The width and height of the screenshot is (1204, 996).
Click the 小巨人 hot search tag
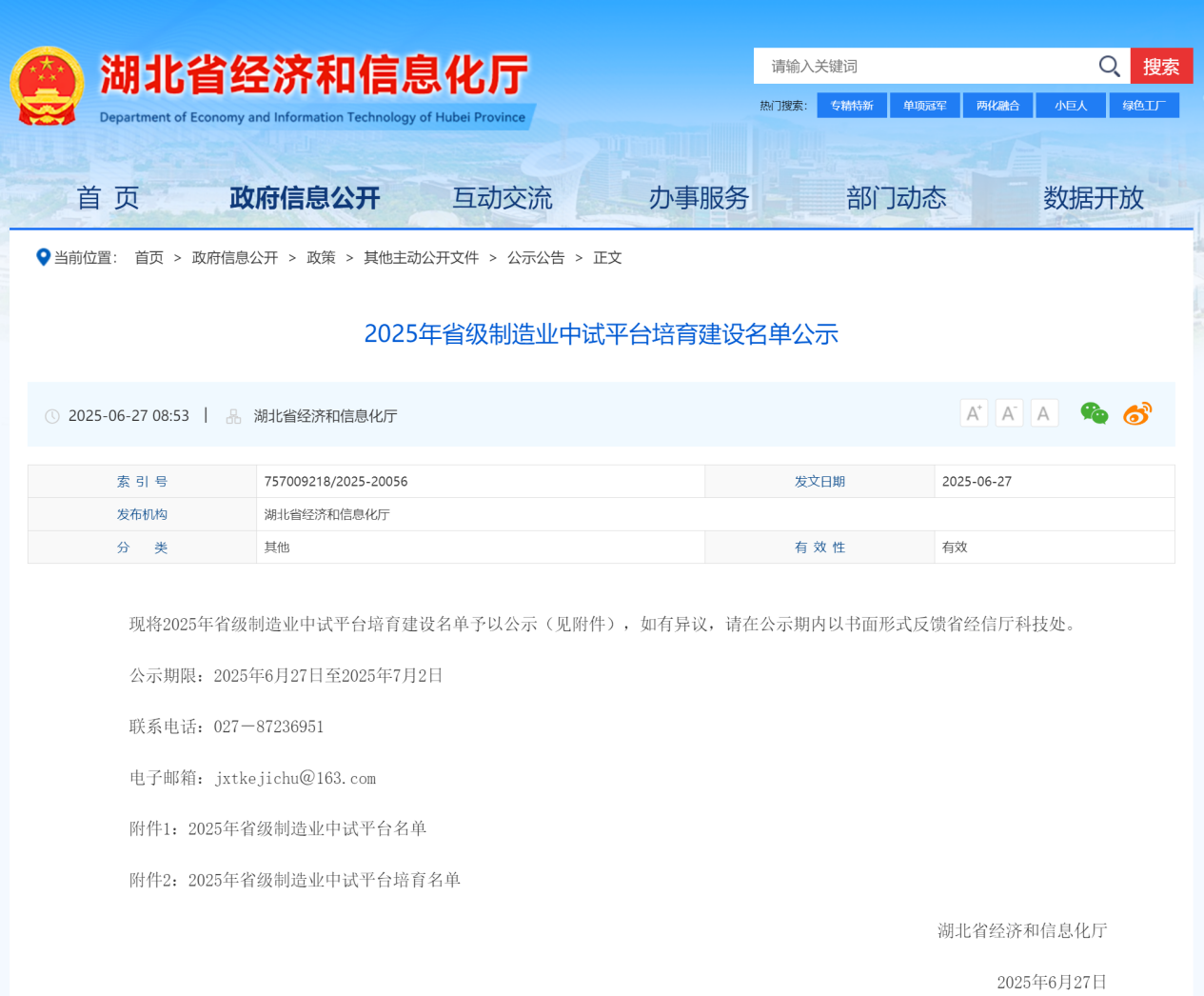[x=1071, y=106]
